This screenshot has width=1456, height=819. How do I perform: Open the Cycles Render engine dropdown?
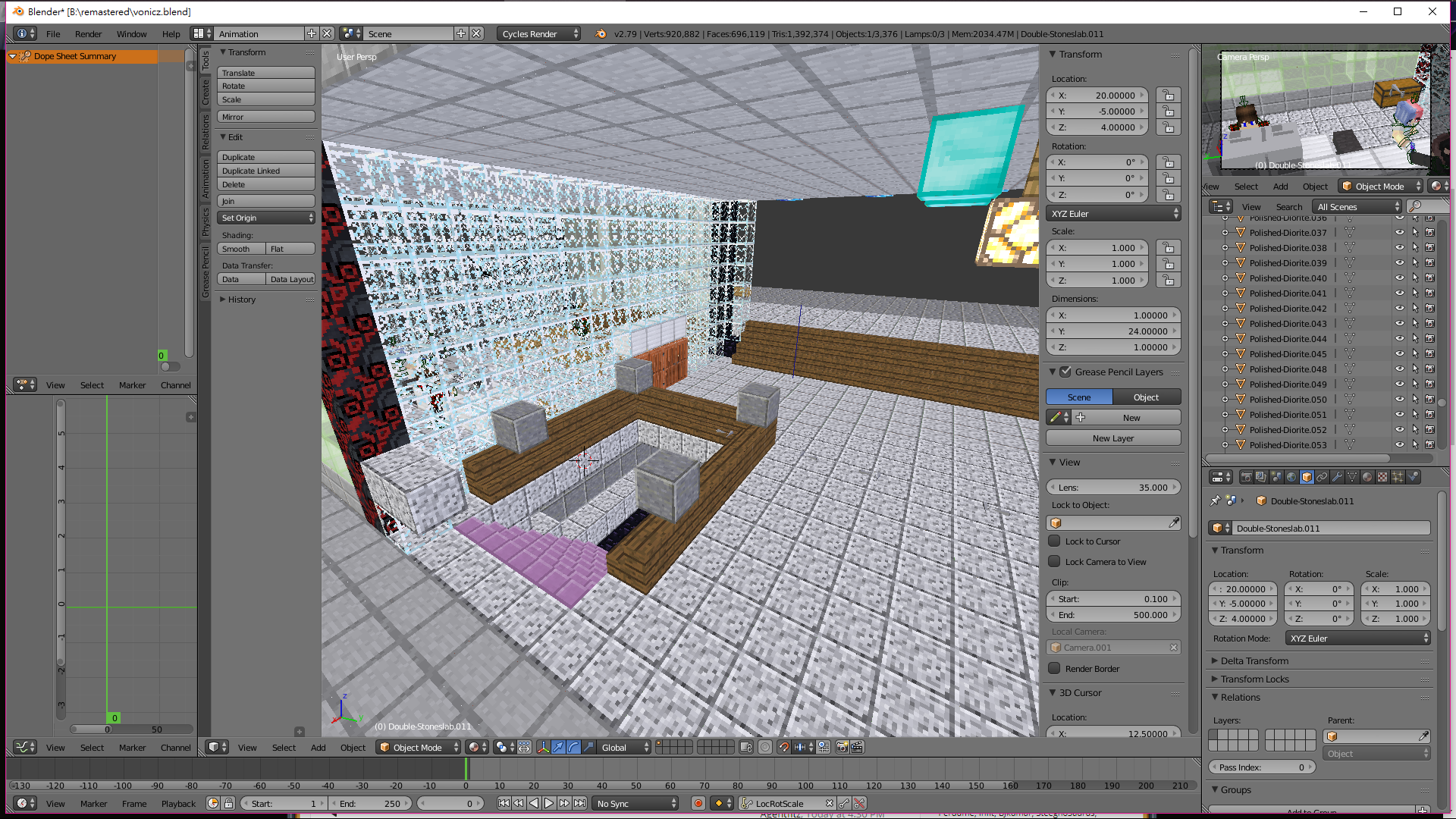pos(540,33)
